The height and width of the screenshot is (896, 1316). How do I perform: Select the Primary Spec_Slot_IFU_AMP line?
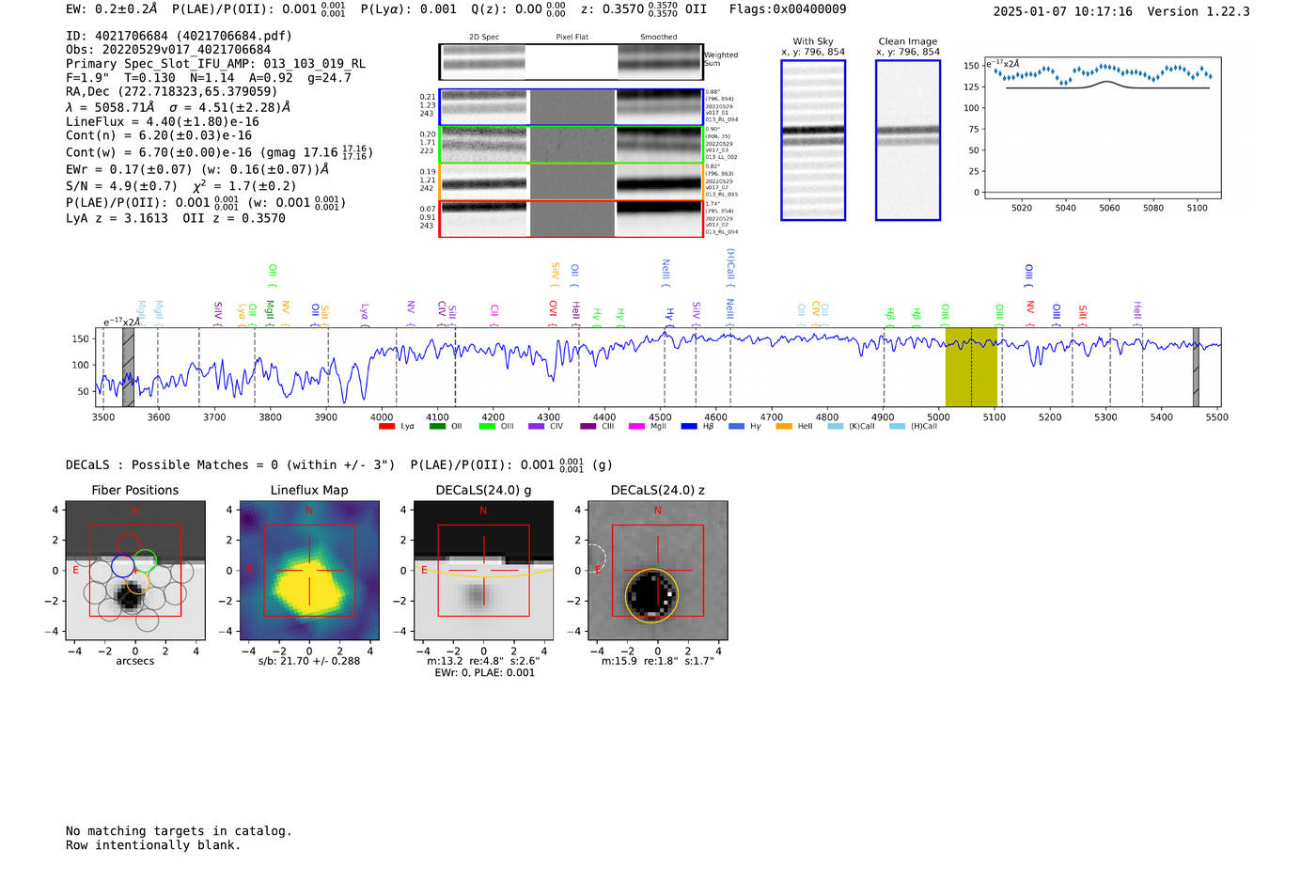click(216, 64)
